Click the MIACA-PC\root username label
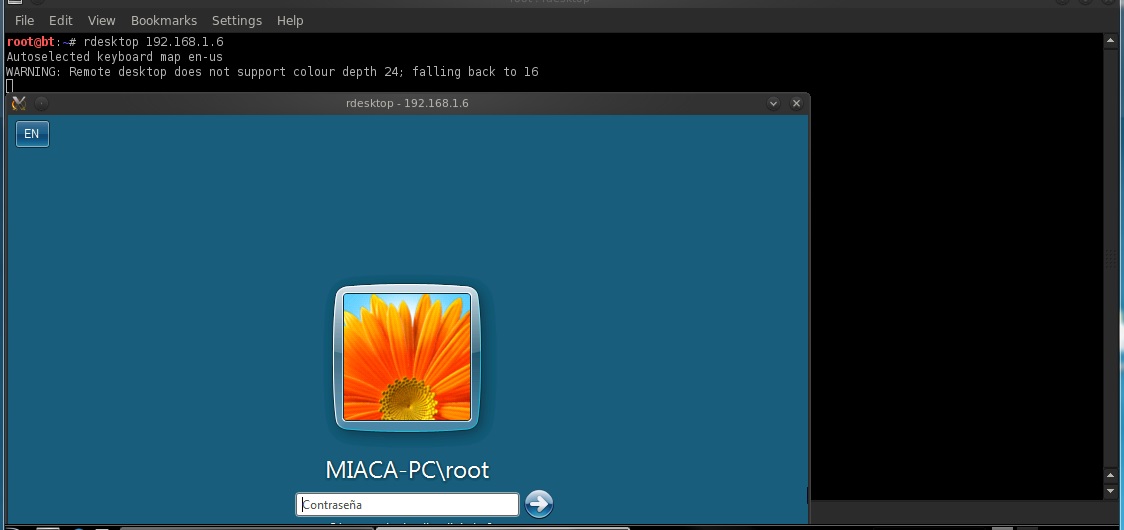 407,469
